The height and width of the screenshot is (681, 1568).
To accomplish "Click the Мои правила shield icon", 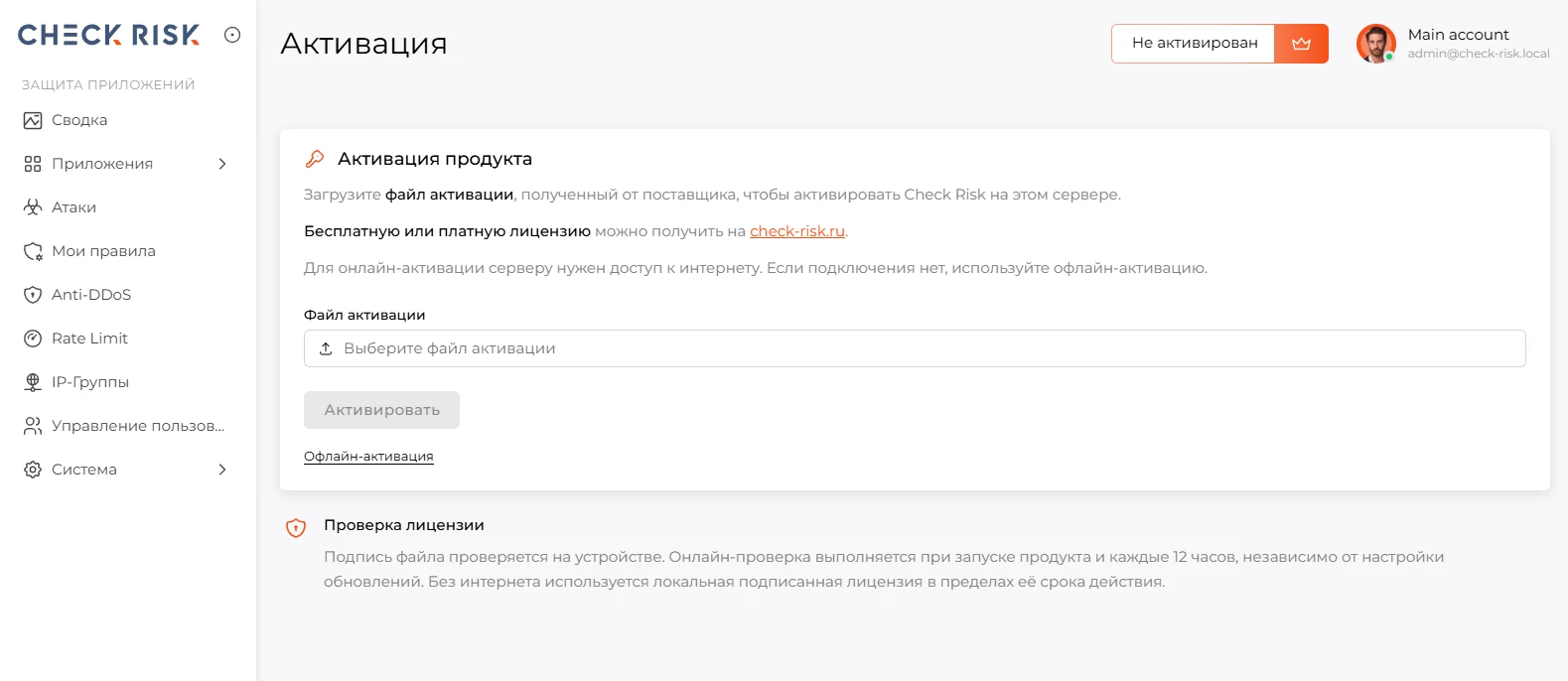I will 33,251.
